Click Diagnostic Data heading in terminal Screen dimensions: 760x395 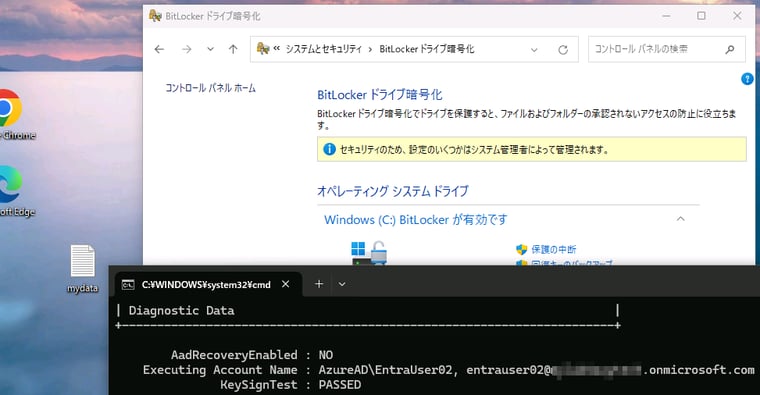click(181, 311)
